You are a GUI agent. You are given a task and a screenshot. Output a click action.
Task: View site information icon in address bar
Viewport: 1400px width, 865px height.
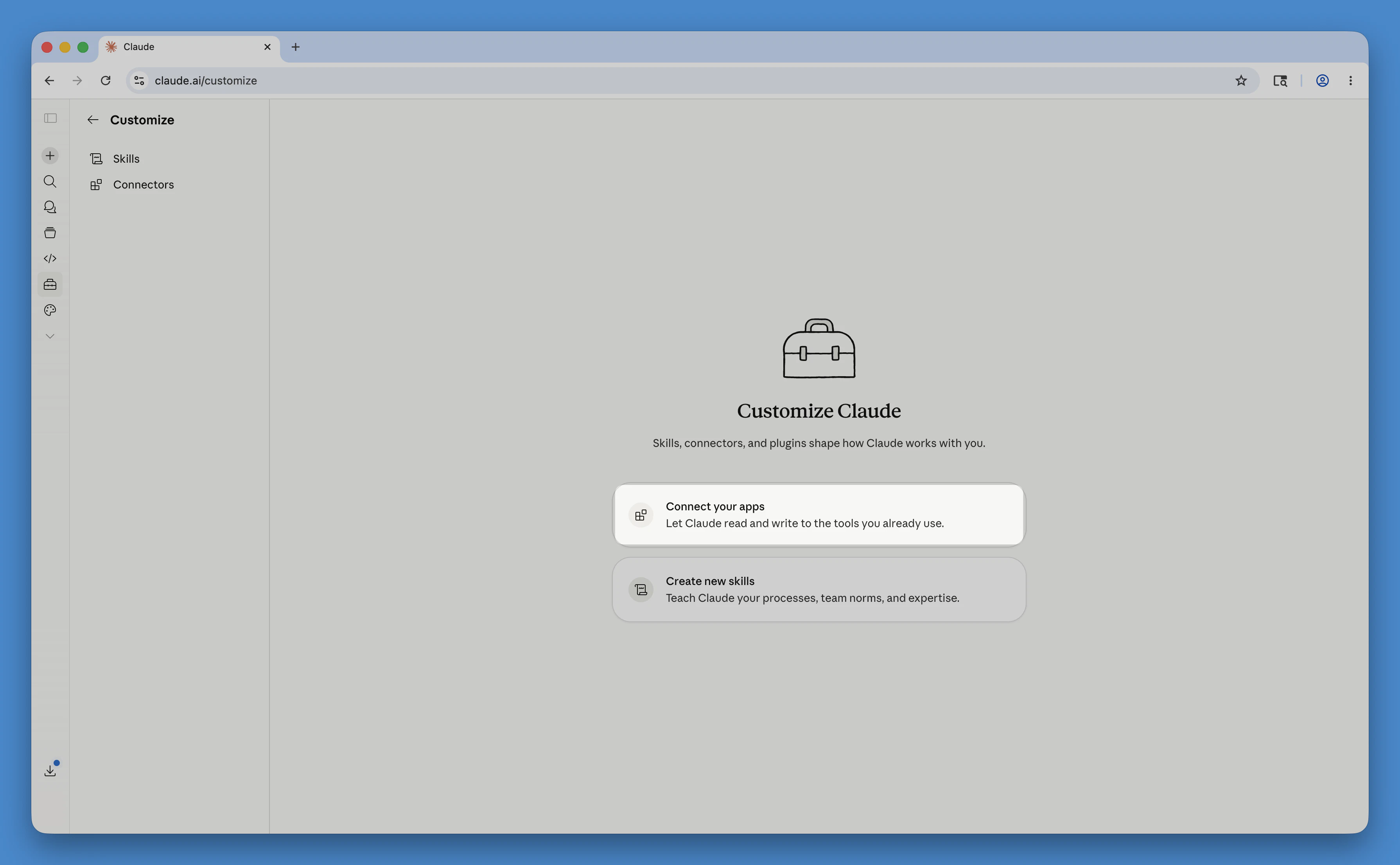(139, 81)
